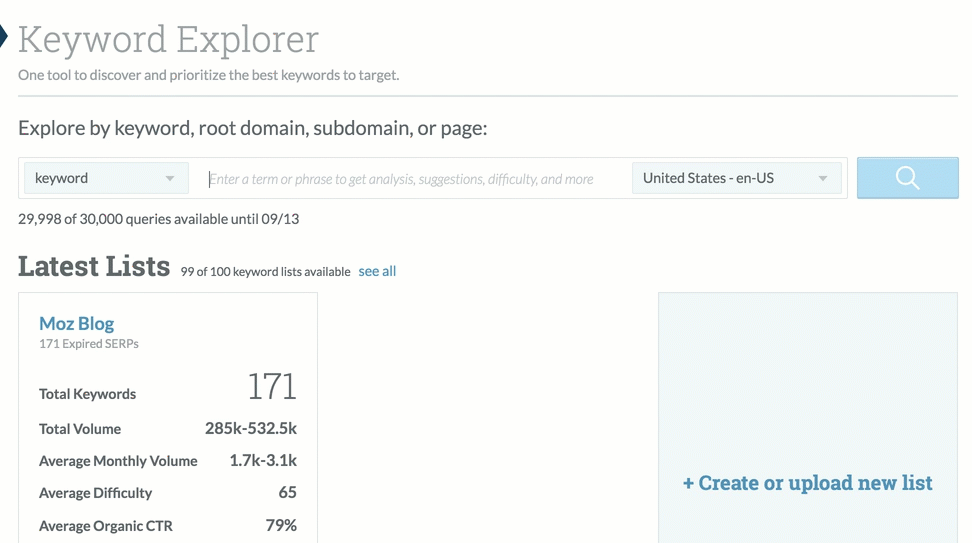Click the caret on the locale selector
Viewport: 972px width, 543px height.
point(823,179)
